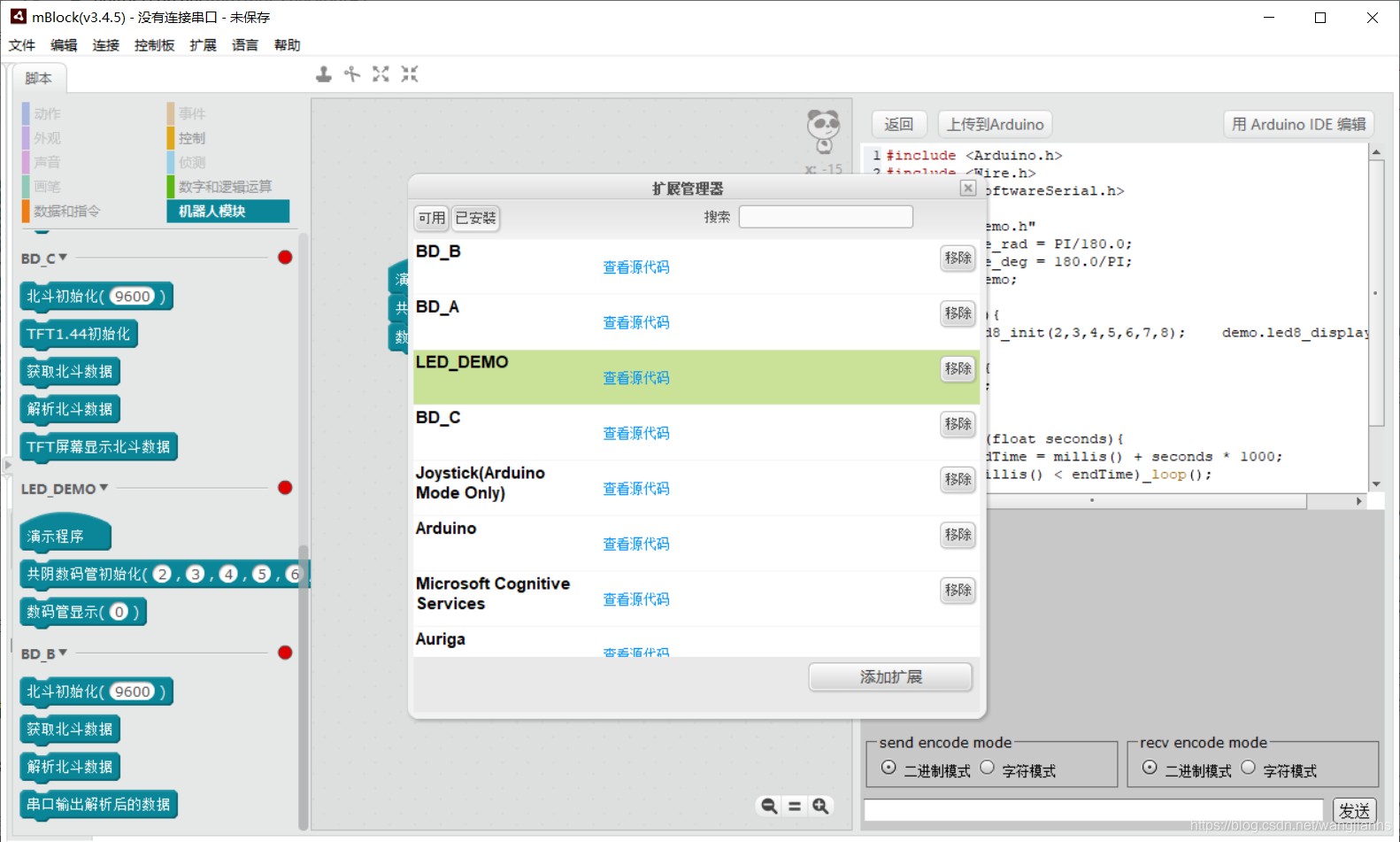
Task: Open the 控制板 menu
Action: [155, 45]
